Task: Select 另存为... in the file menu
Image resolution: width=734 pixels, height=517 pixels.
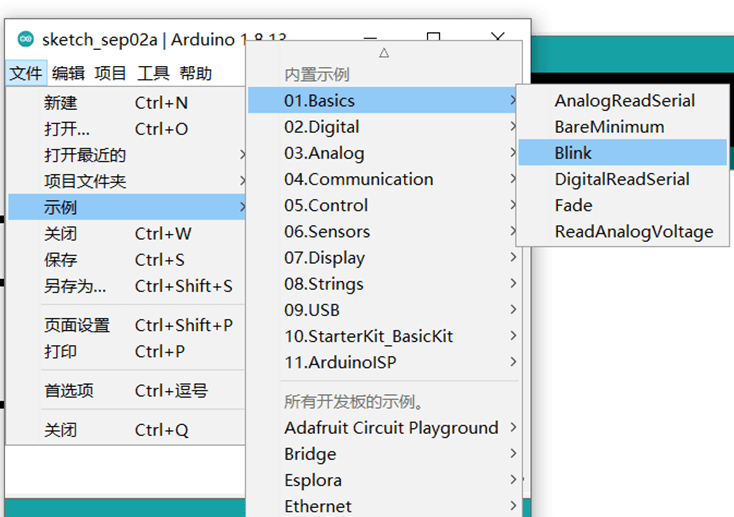Action: [126, 286]
